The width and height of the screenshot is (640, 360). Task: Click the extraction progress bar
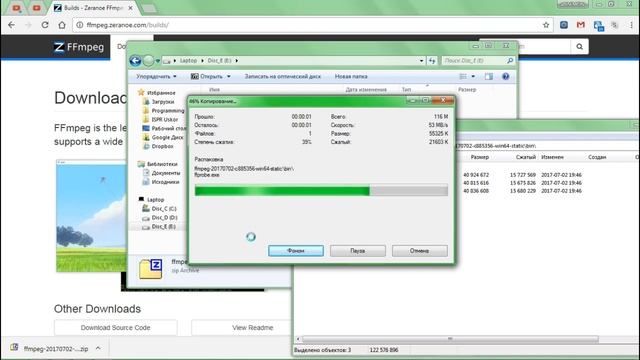(x=321, y=191)
